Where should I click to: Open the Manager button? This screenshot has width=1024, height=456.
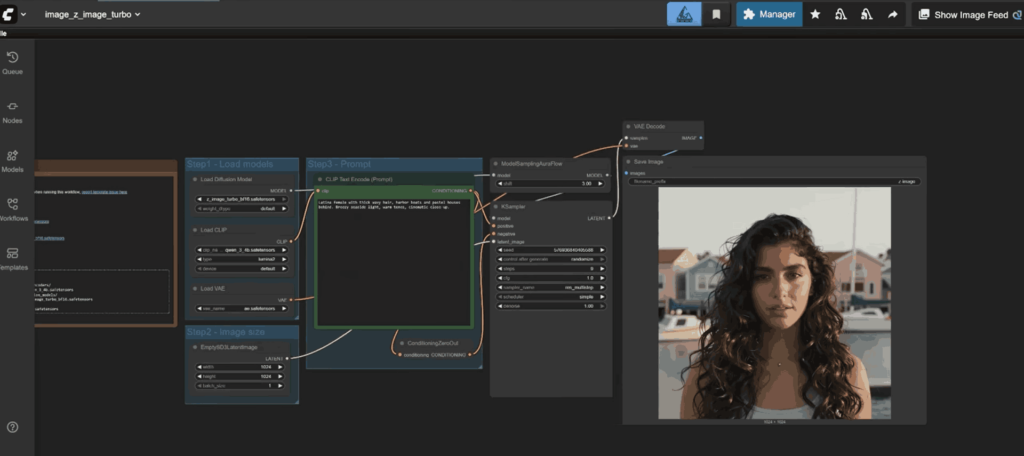[x=769, y=14]
